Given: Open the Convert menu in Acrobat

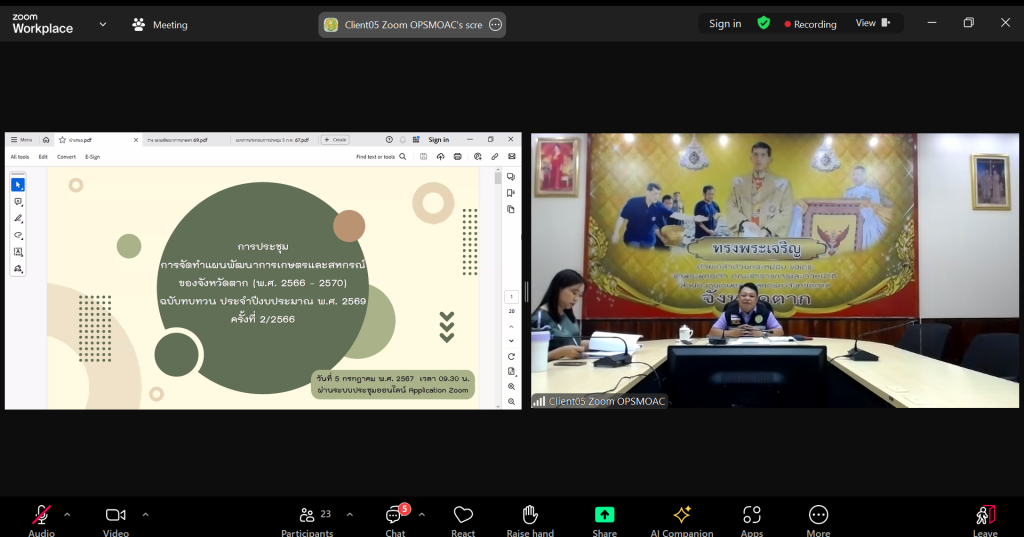Looking at the screenshot, I should tap(66, 157).
